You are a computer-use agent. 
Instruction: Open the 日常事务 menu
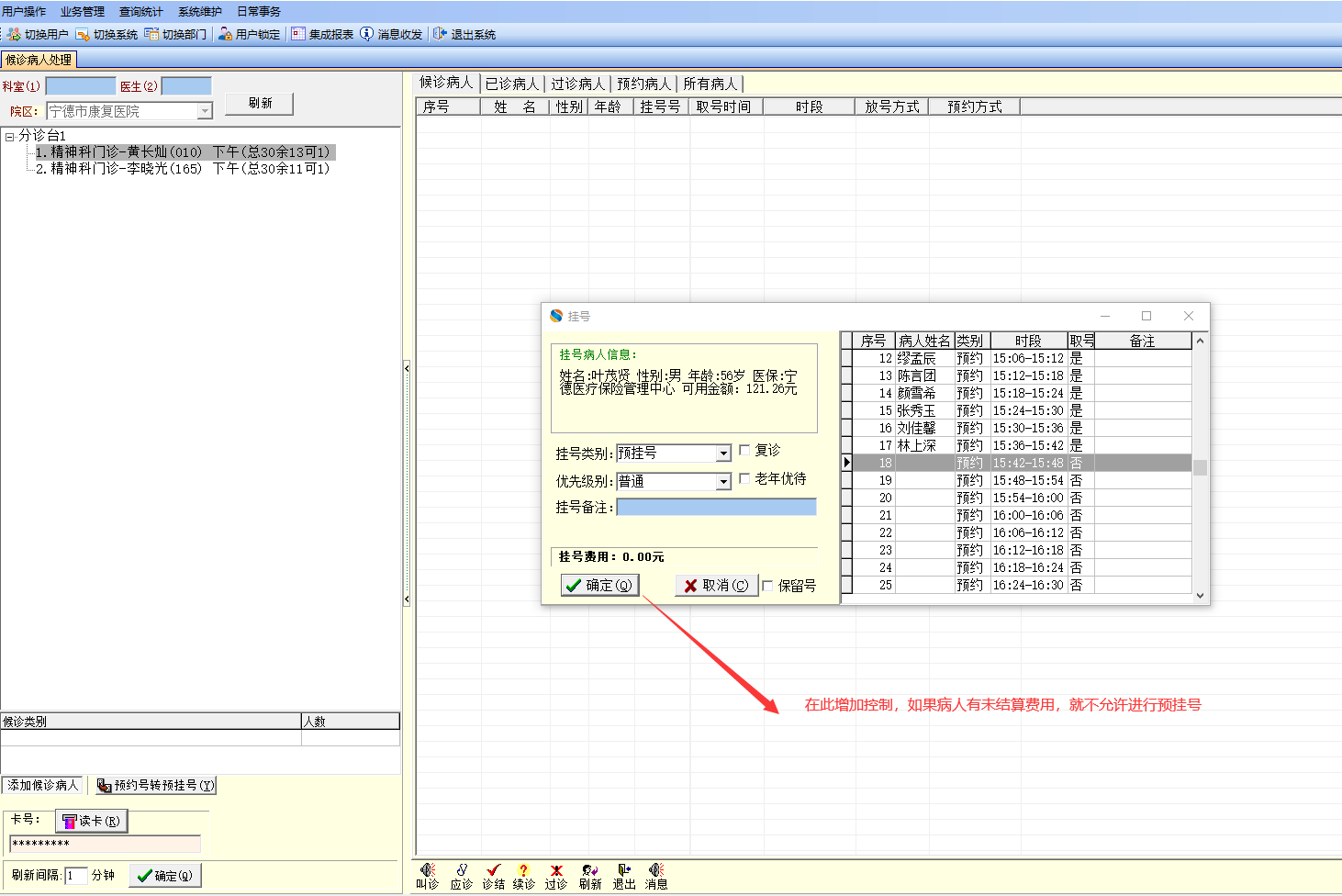259,12
